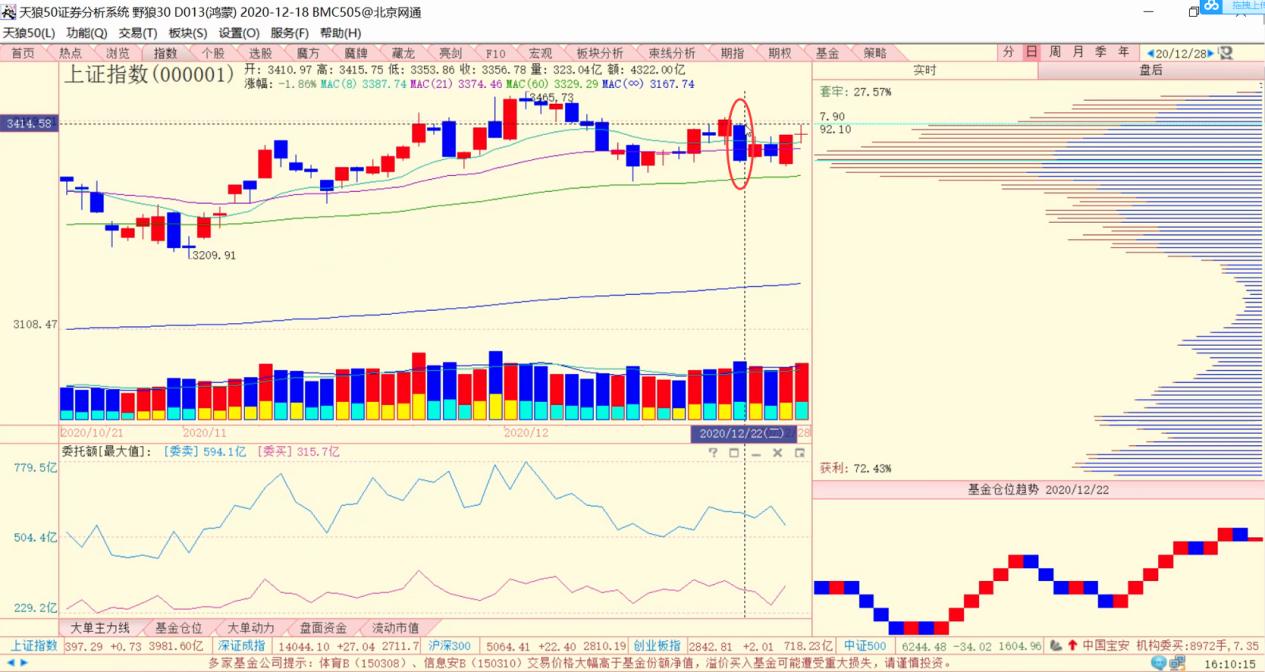Viewport: 1265px width, 672px height.
Task: Click 上证指数 in the status bar
Action: (x=34, y=646)
